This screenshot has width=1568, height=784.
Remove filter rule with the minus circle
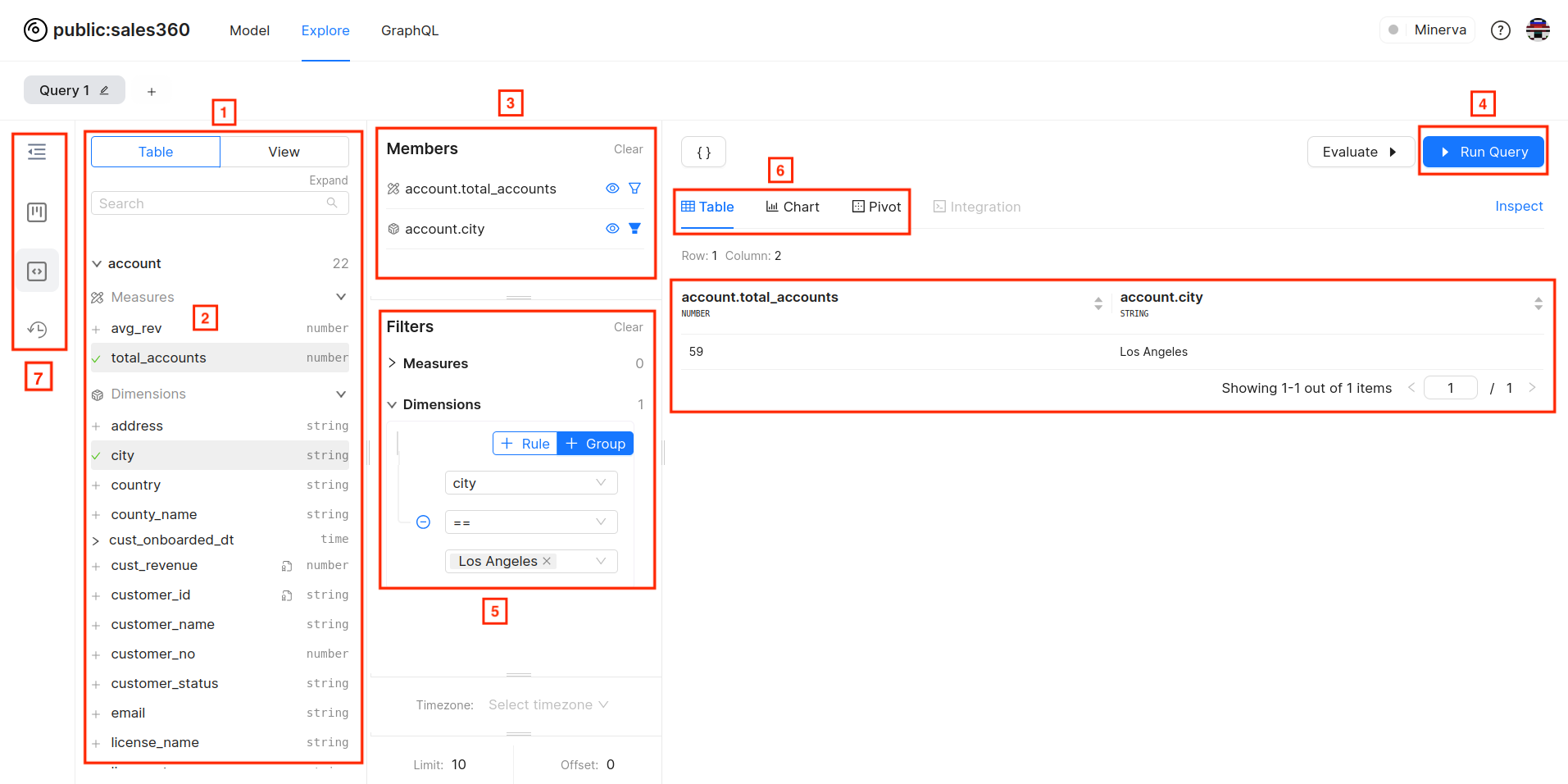[x=423, y=522]
